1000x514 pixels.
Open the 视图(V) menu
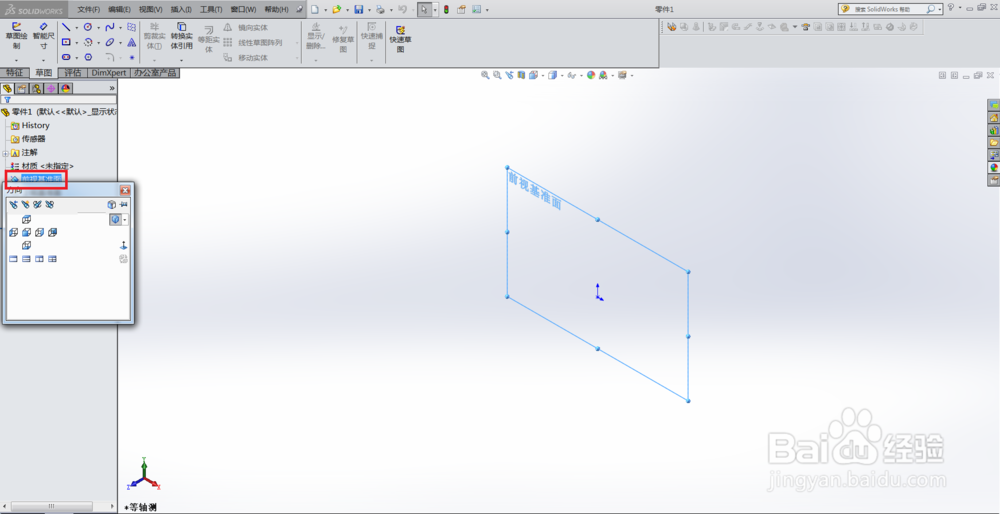[151, 10]
